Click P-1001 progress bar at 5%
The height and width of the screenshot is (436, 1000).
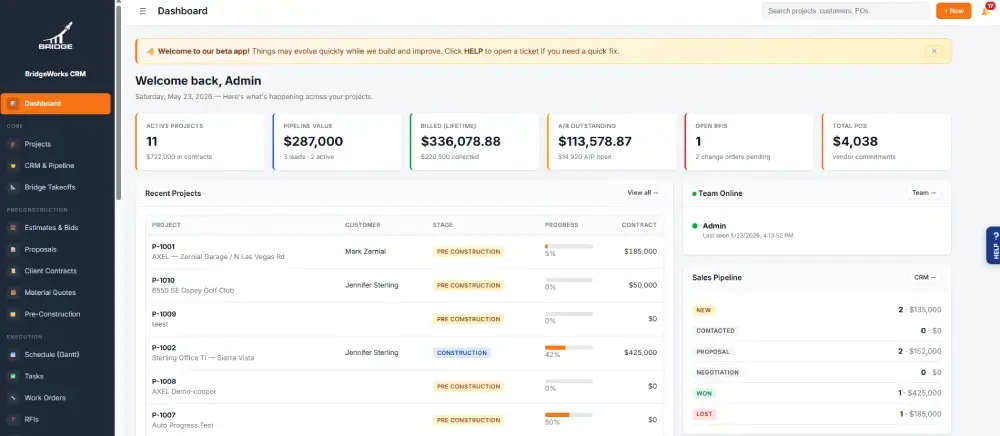click(x=569, y=246)
